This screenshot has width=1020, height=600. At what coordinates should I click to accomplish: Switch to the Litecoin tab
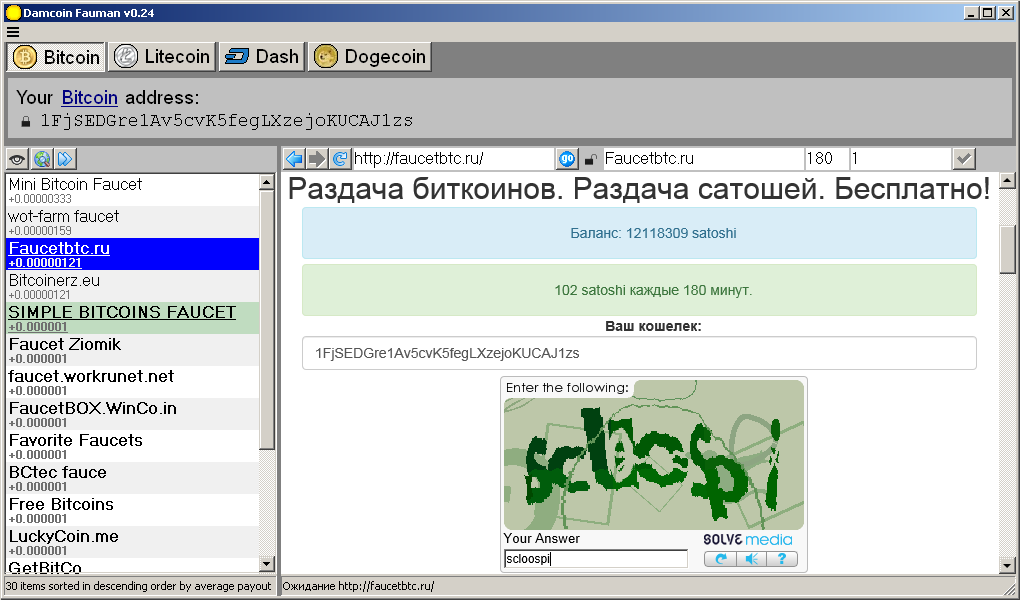[161, 57]
